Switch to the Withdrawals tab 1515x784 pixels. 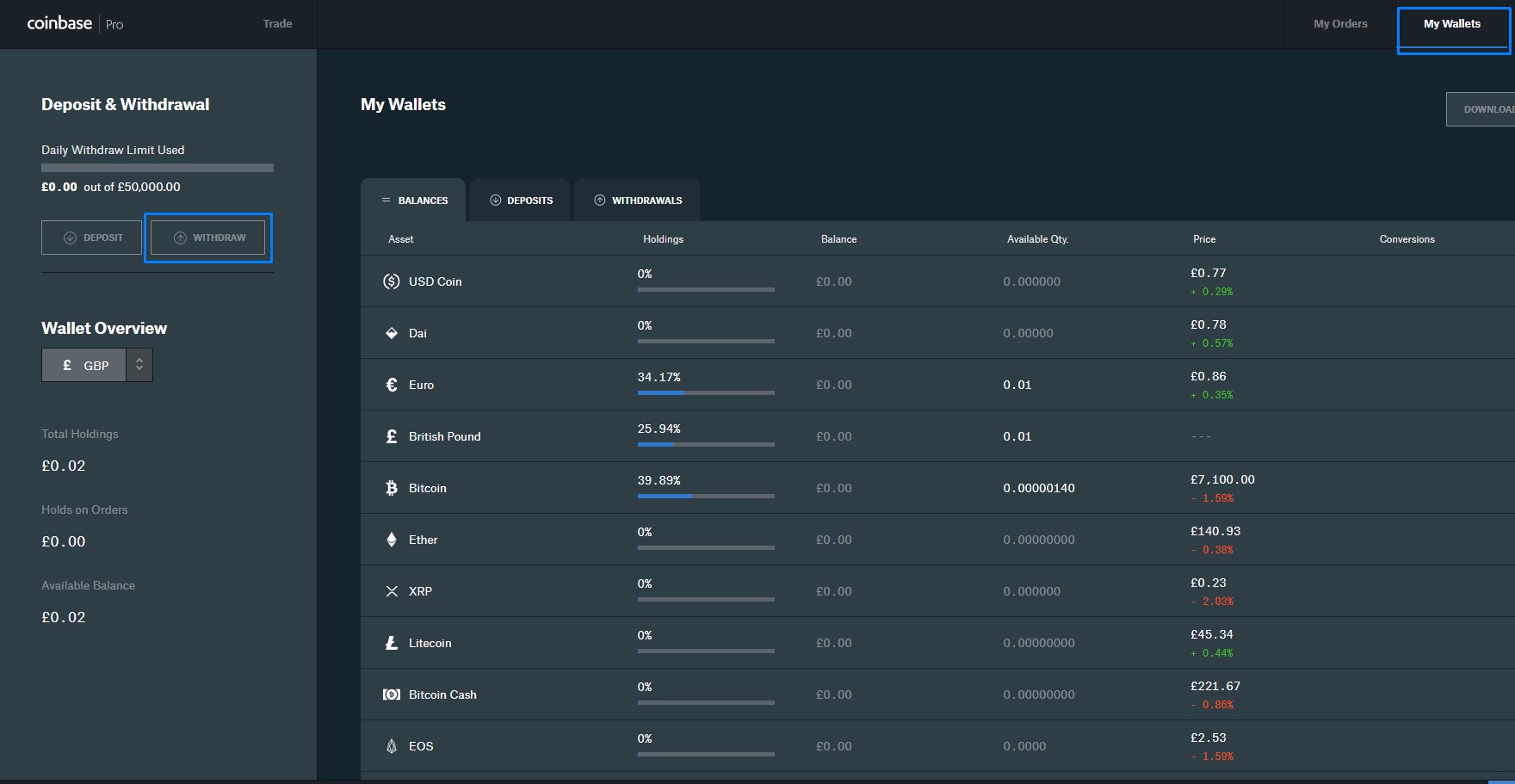(x=637, y=200)
